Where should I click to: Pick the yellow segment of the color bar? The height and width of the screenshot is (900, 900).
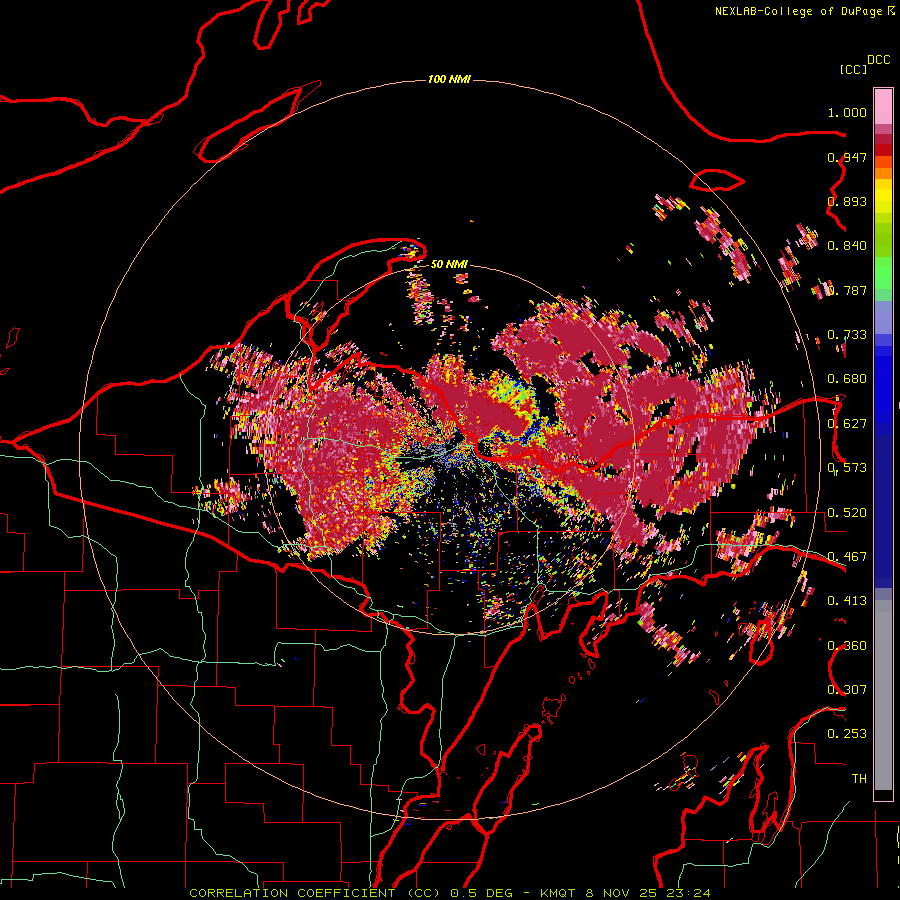(883, 197)
